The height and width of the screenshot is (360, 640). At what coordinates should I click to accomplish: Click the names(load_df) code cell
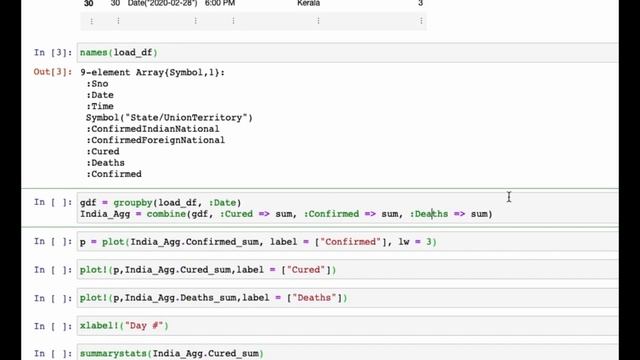coord(347,53)
